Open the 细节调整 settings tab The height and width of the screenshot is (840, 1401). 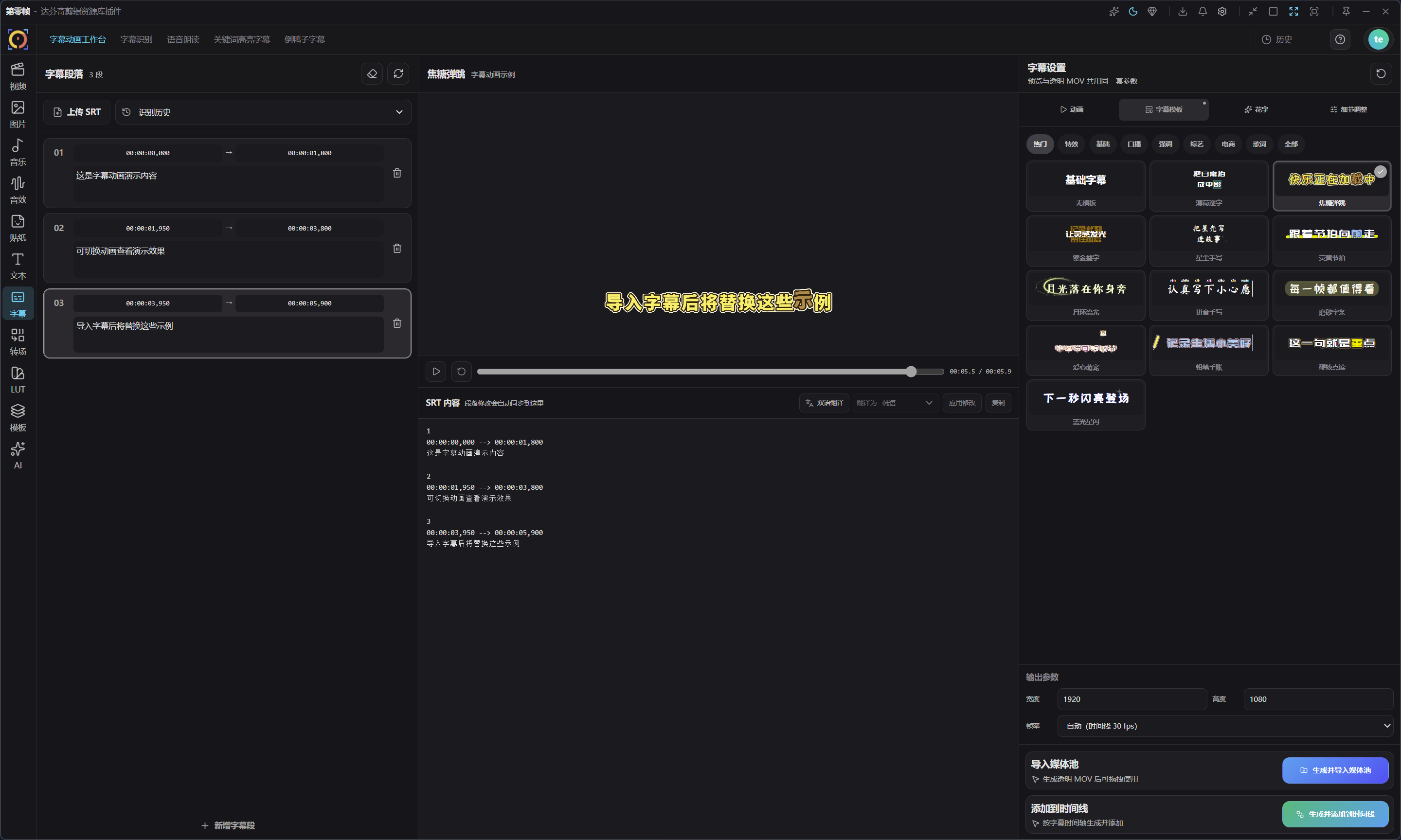click(x=1348, y=109)
